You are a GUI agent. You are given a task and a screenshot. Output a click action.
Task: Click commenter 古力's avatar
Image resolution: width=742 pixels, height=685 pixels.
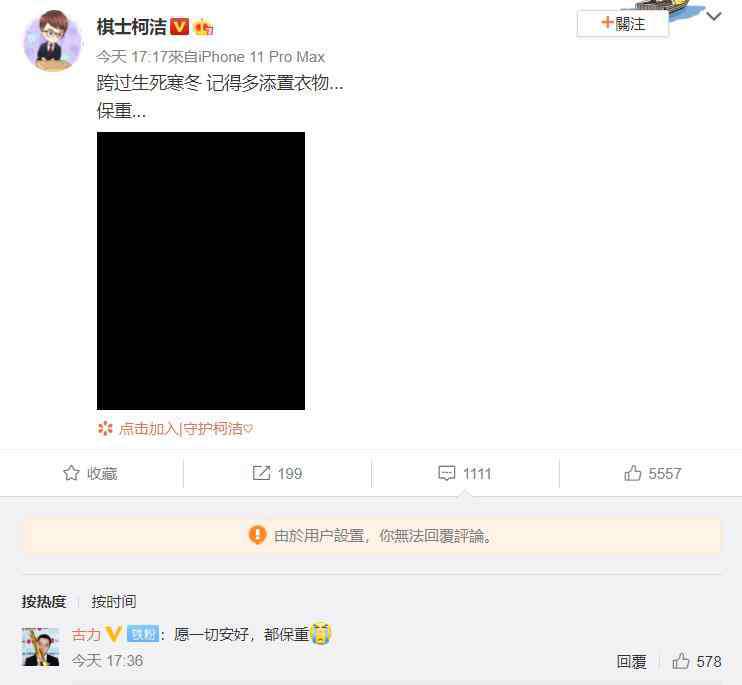[x=41, y=647]
